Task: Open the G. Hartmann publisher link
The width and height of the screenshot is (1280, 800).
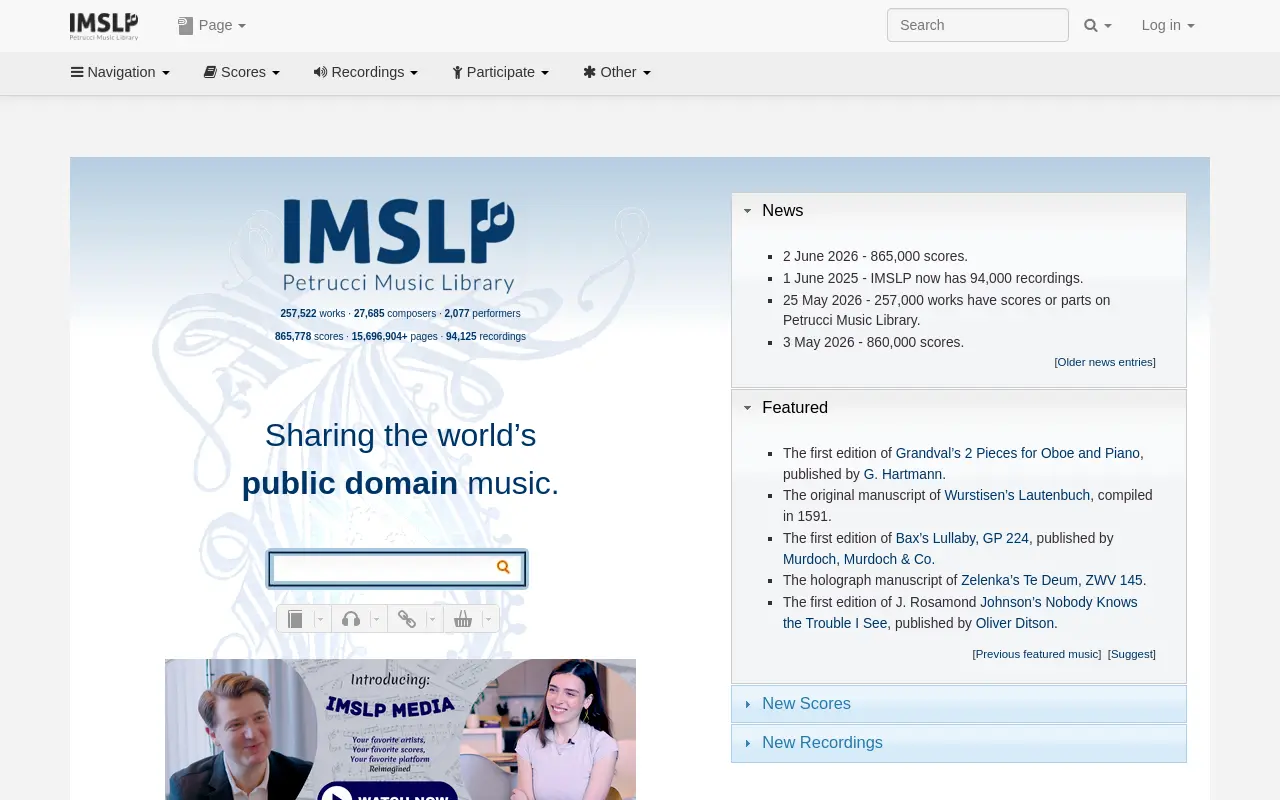Action: [903, 474]
